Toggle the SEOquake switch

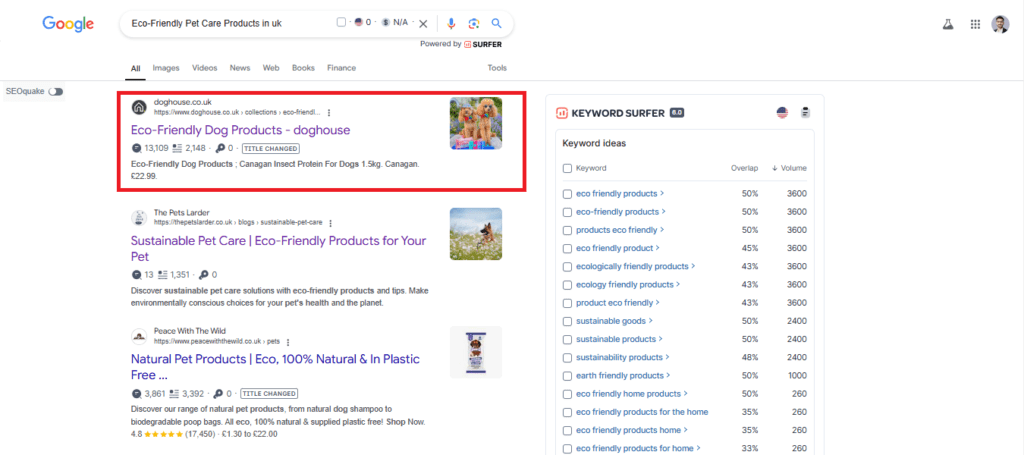pyautogui.click(x=55, y=92)
